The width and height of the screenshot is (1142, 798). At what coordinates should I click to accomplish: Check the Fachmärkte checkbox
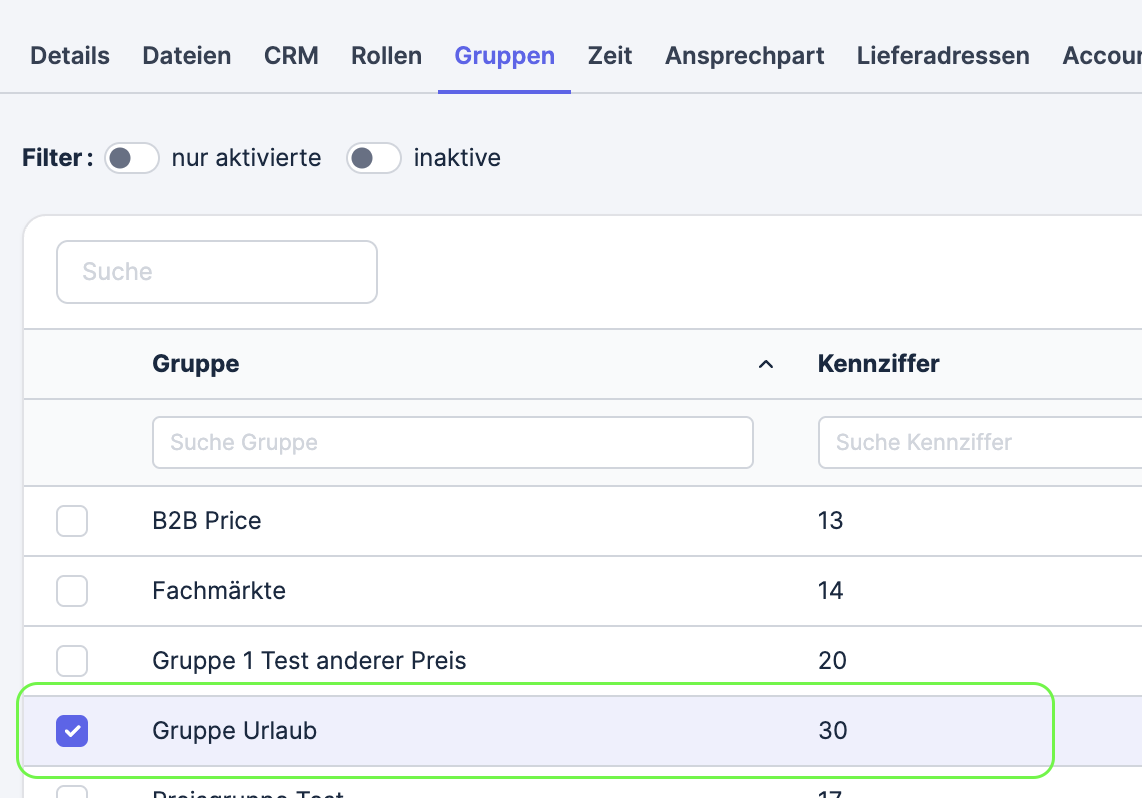(x=72, y=591)
